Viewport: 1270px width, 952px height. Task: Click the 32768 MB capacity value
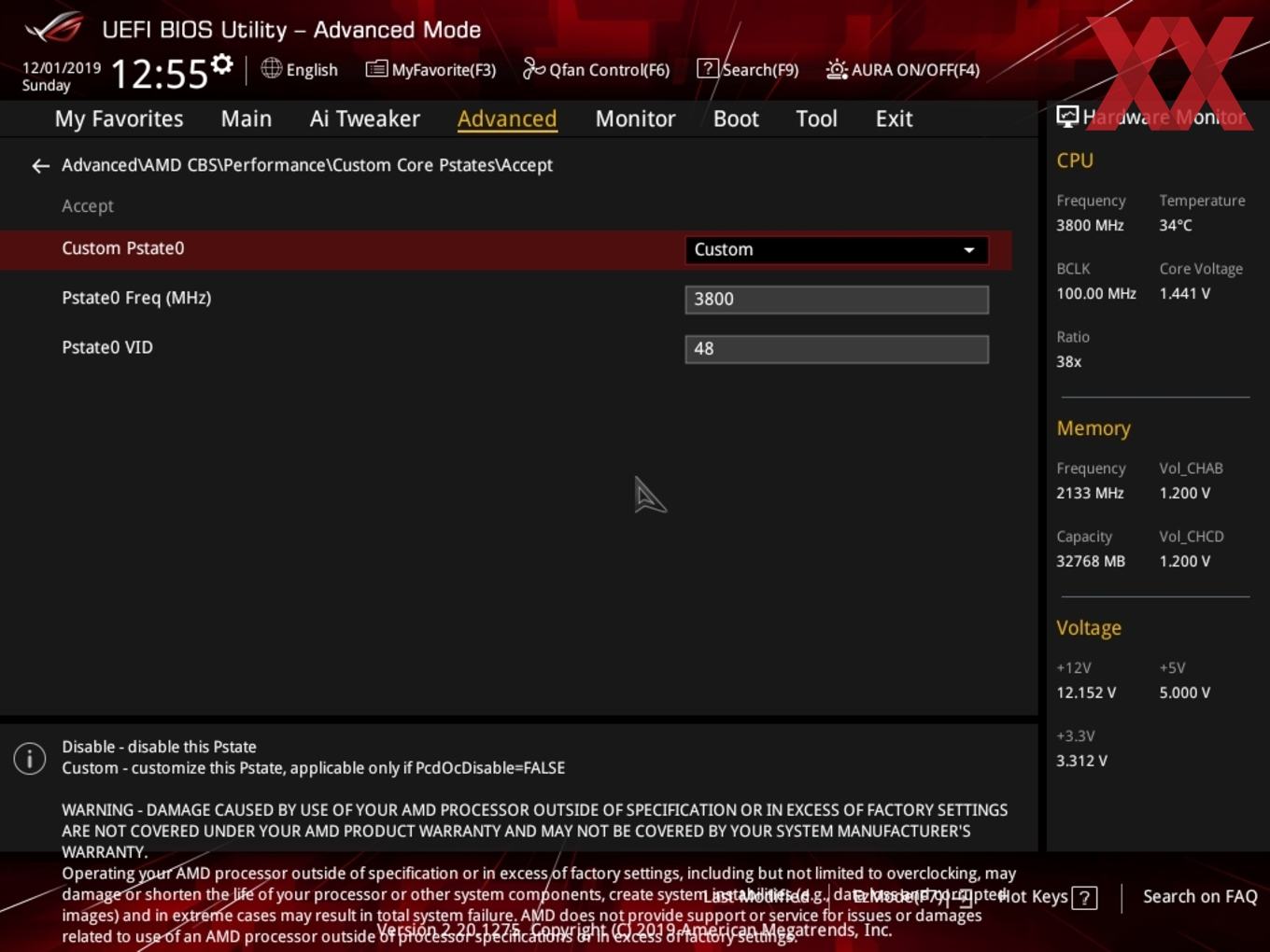pyautogui.click(x=1091, y=561)
